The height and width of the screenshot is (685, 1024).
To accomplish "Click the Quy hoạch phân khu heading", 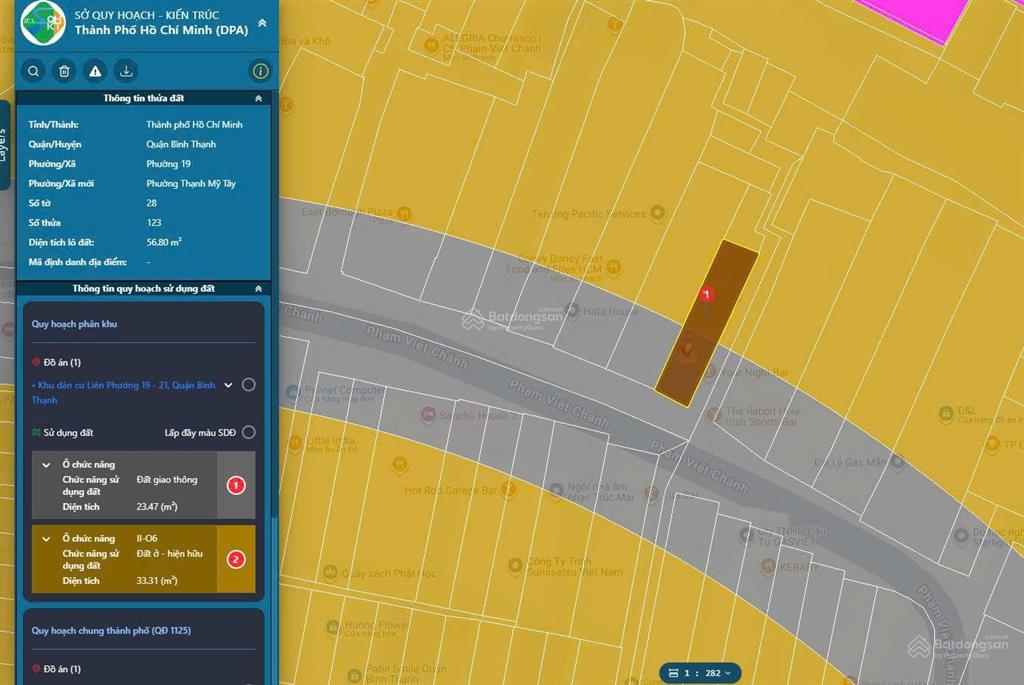I will [x=74, y=324].
